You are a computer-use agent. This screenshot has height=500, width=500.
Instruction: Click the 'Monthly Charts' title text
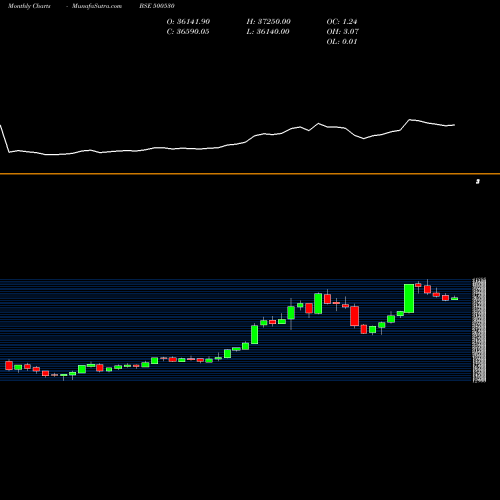pos(29,6)
